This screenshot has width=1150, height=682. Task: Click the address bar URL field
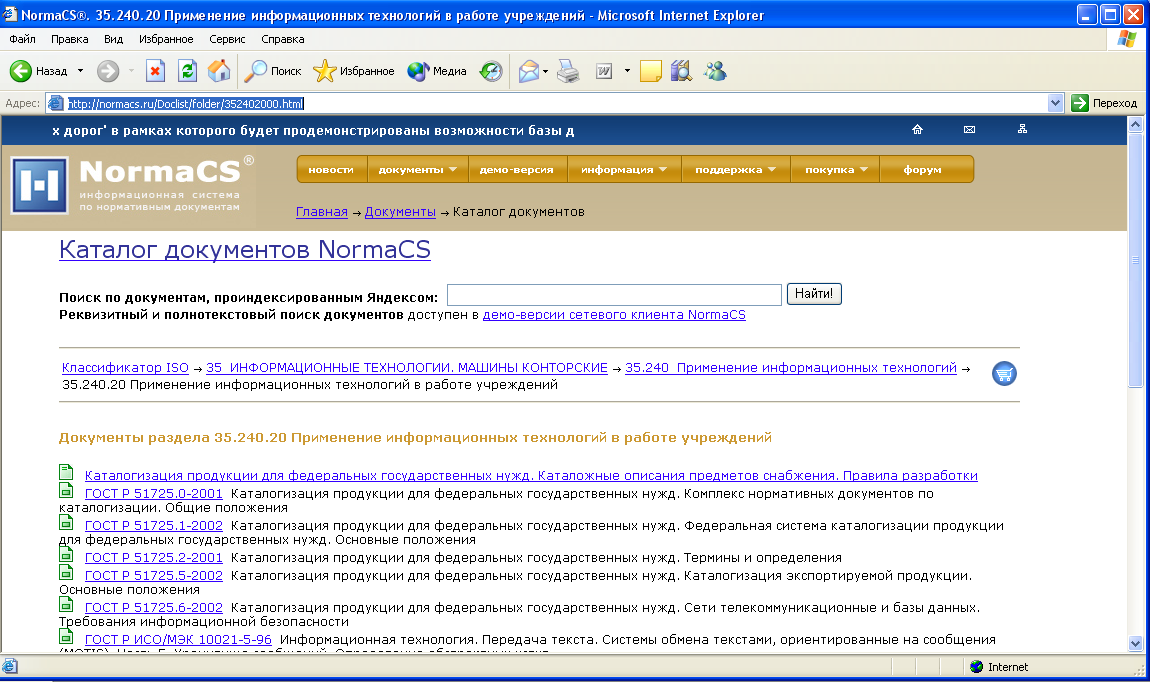pos(546,103)
